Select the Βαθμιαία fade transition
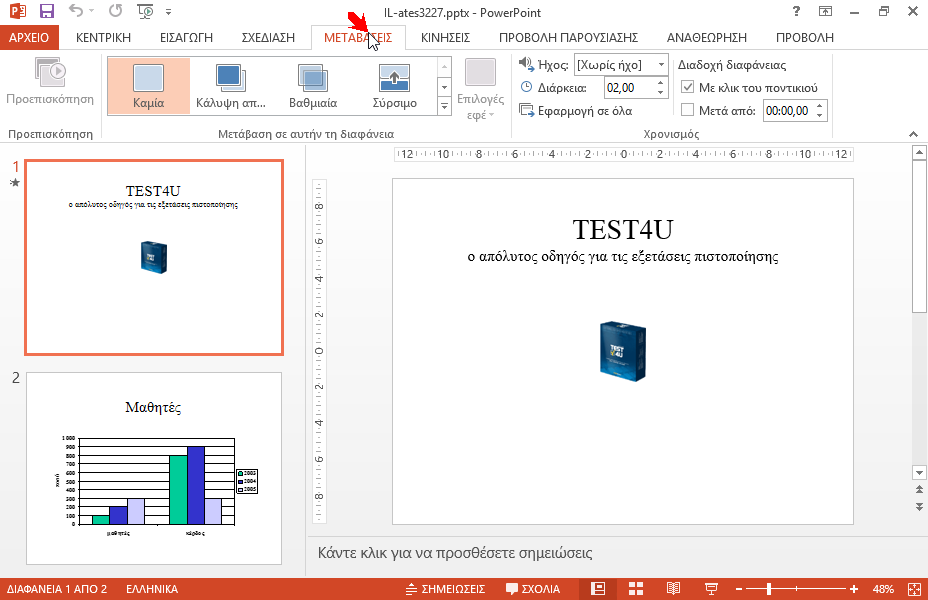 pos(313,86)
